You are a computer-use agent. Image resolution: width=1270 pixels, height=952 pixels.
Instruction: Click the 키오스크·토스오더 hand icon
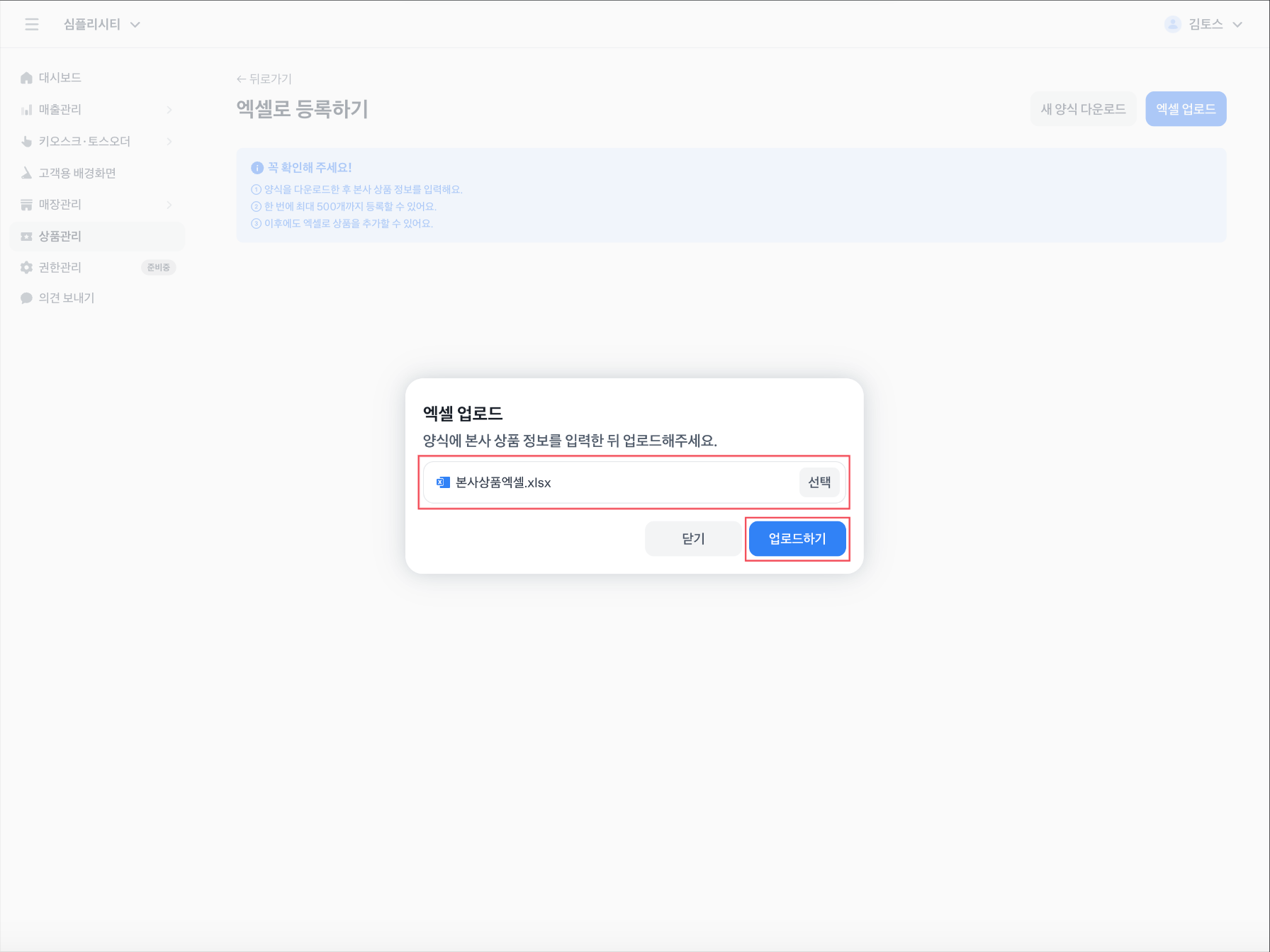coord(27,142)
